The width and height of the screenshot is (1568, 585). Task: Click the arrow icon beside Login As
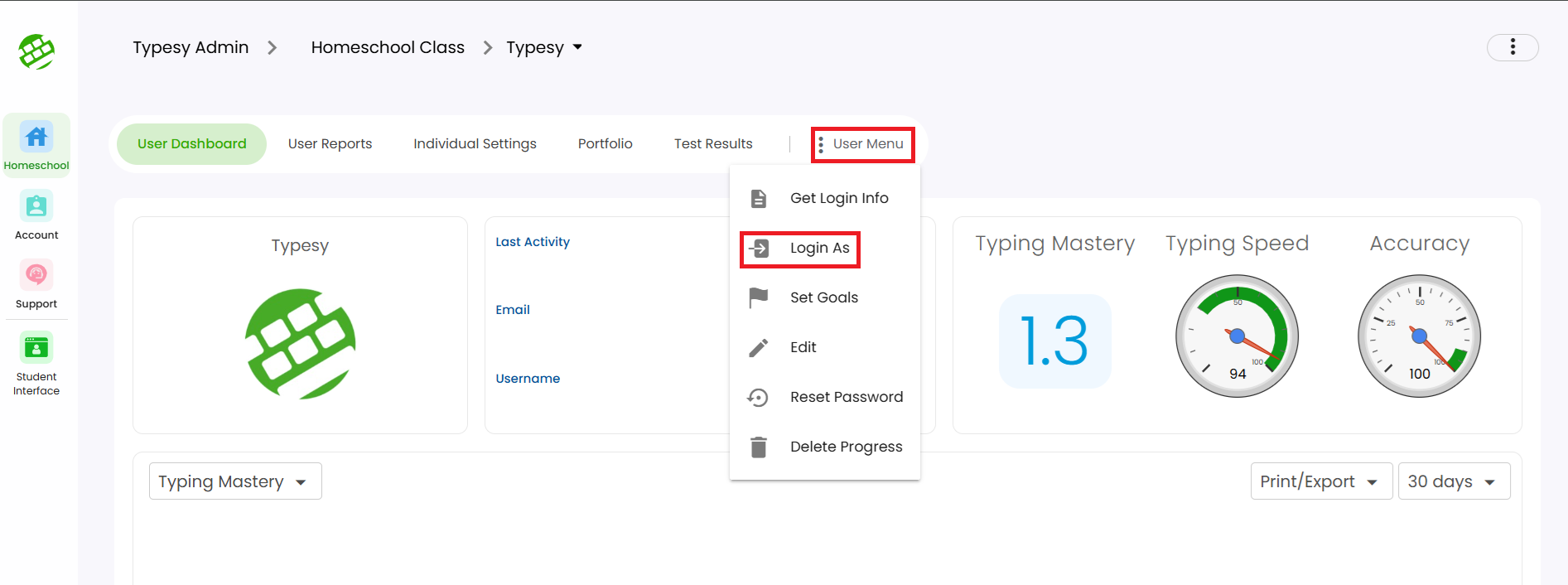click(x=759, y=248)
